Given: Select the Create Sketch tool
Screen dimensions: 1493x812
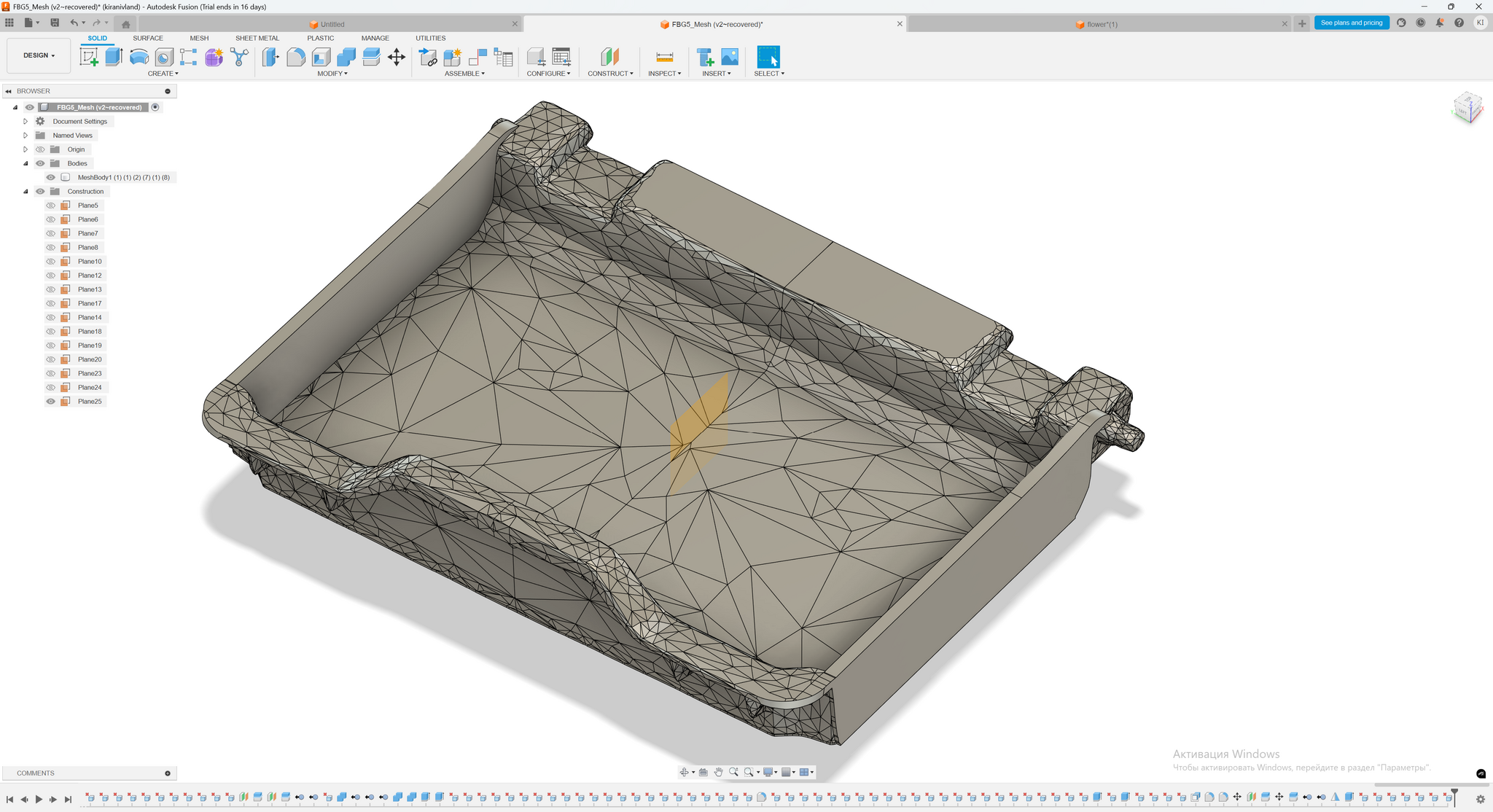Looking at the screenshot, I should point(89,57).
